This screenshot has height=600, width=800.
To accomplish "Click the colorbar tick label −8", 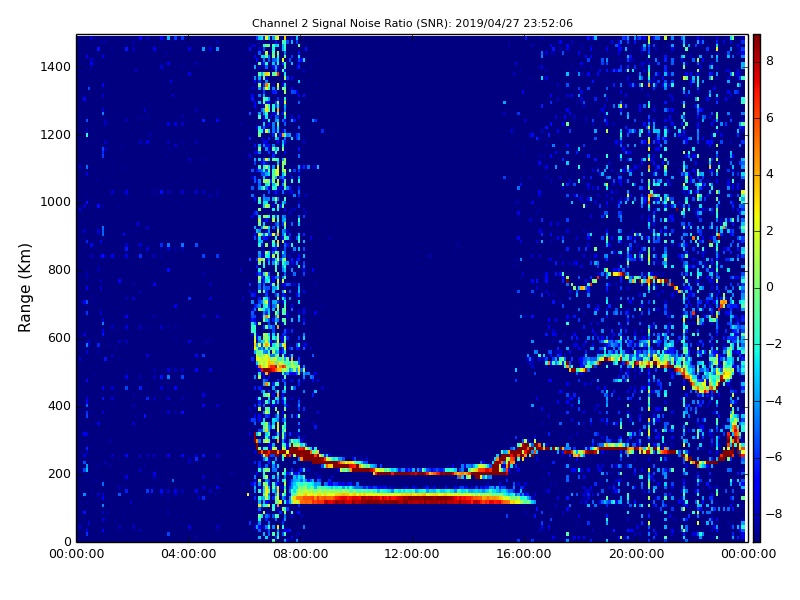I will tap(774, 514).
